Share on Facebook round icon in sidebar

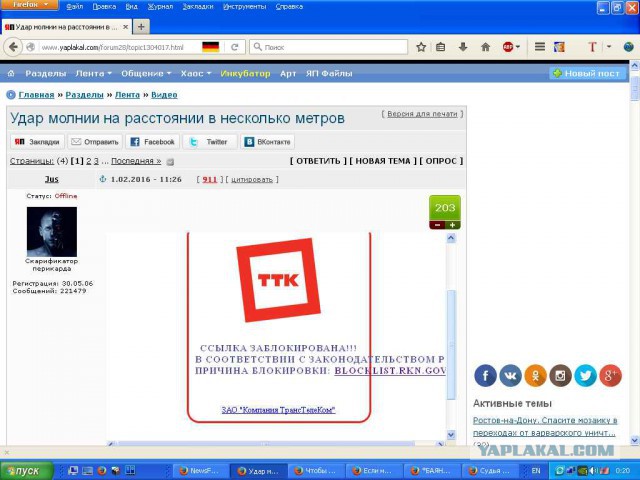[x=485, y=376]
